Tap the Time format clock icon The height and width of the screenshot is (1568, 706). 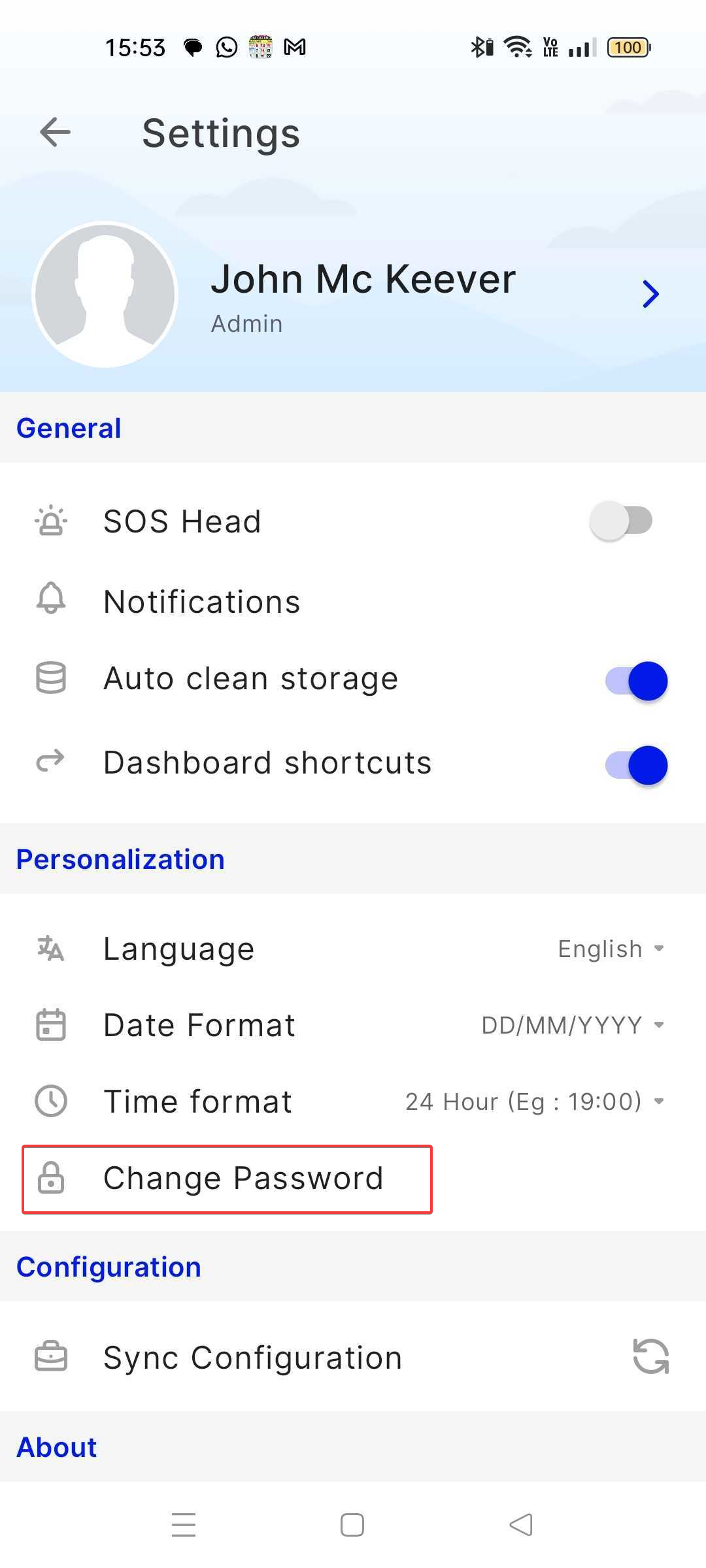pyautogui.click(x=51, y=1101)
